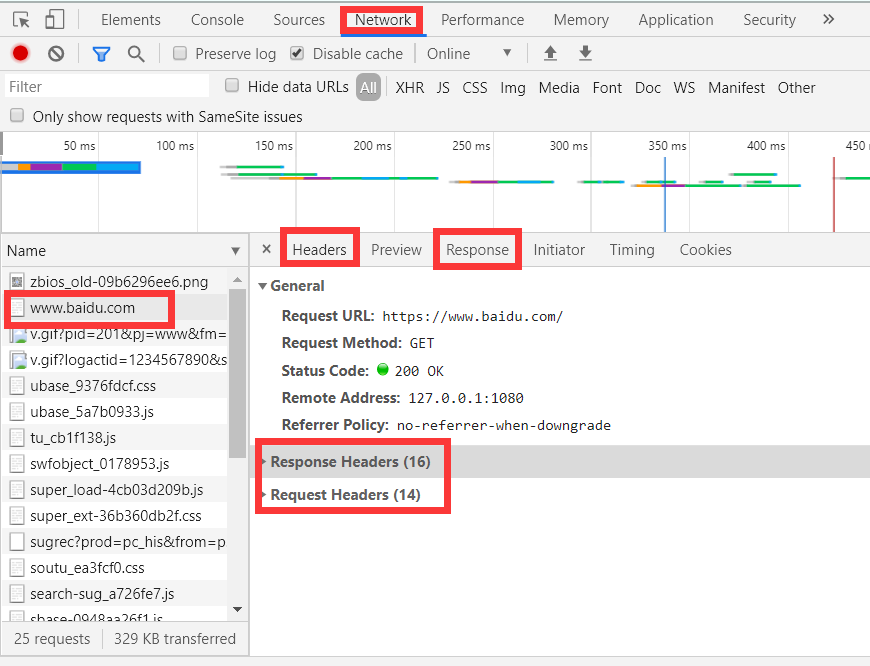Expand the Request Headers (14) section
This screenshot has width=870, height=666.
[345, 495]
